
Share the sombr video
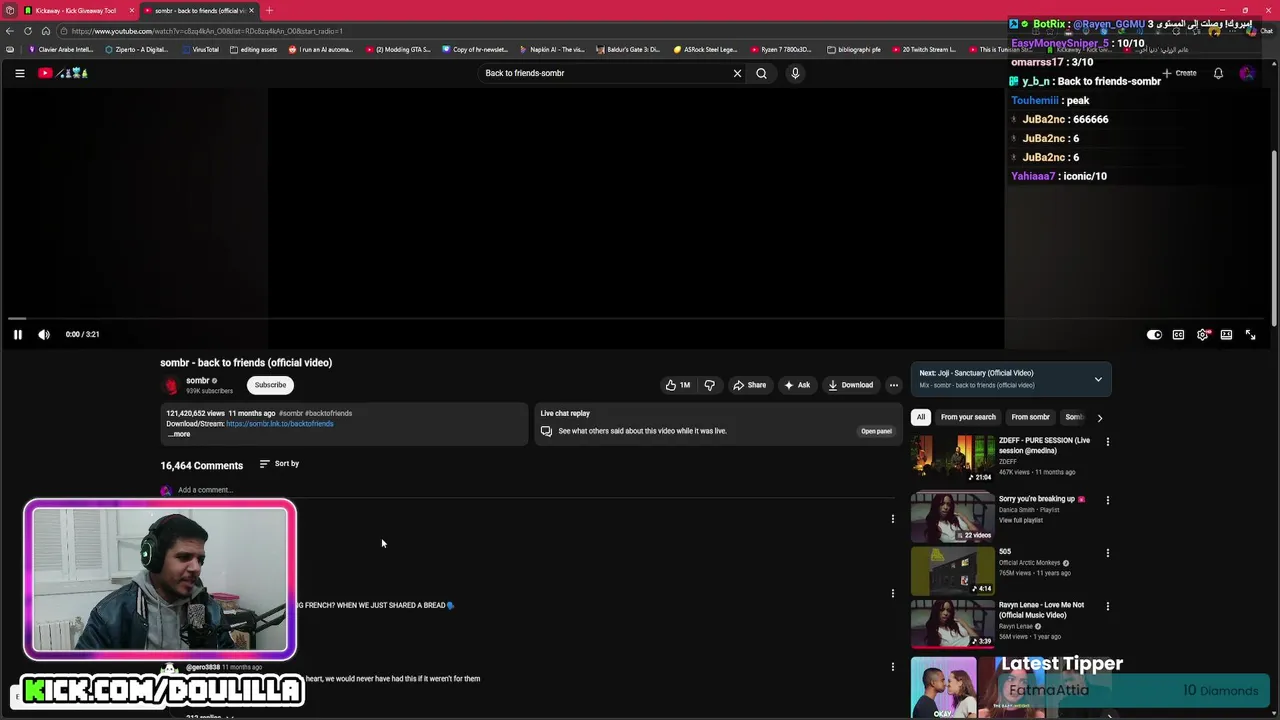click(750, 385)
